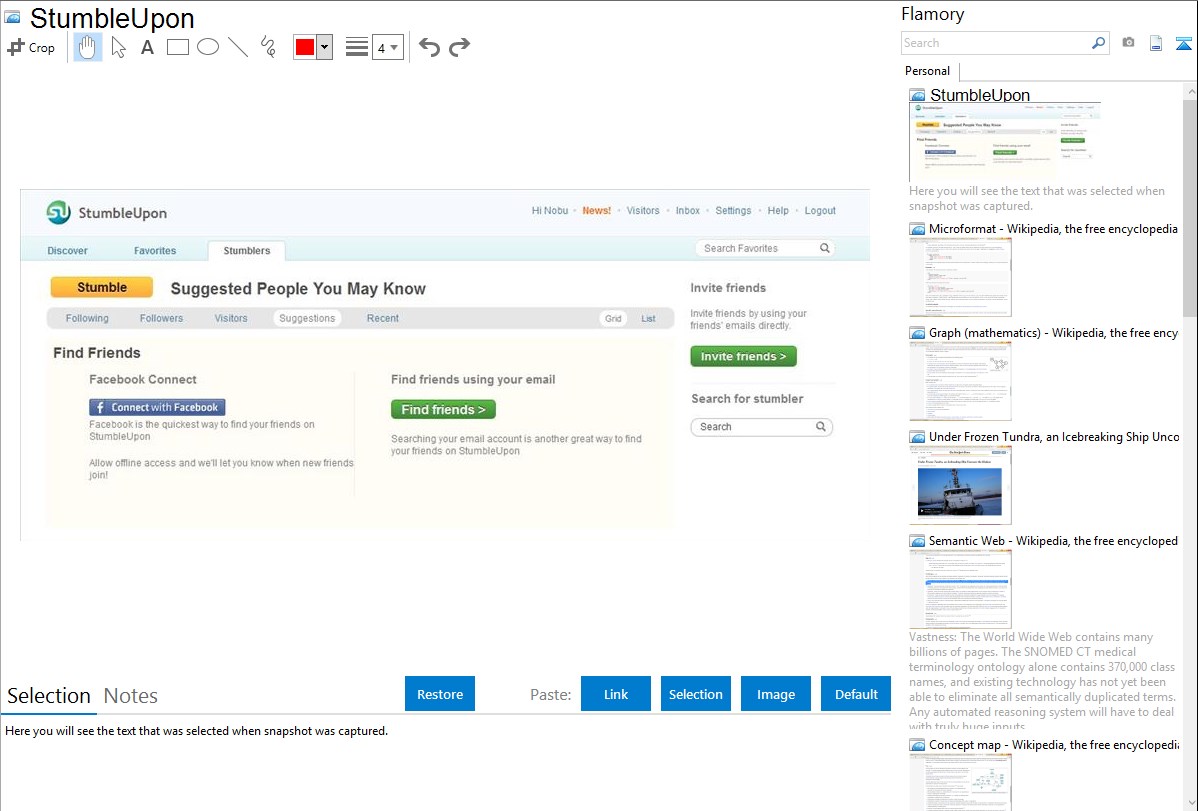Viewport: 1198px width, 811px height.
Task: Click Connect with Facebook button
Action: (157, 407)
